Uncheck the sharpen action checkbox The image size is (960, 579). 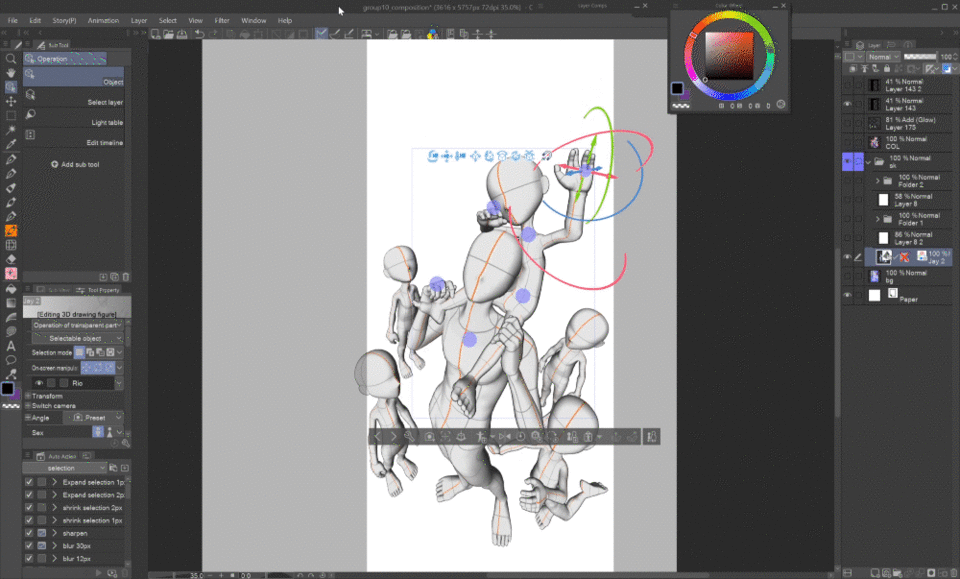pyautogui.click(x=29, y=532)
